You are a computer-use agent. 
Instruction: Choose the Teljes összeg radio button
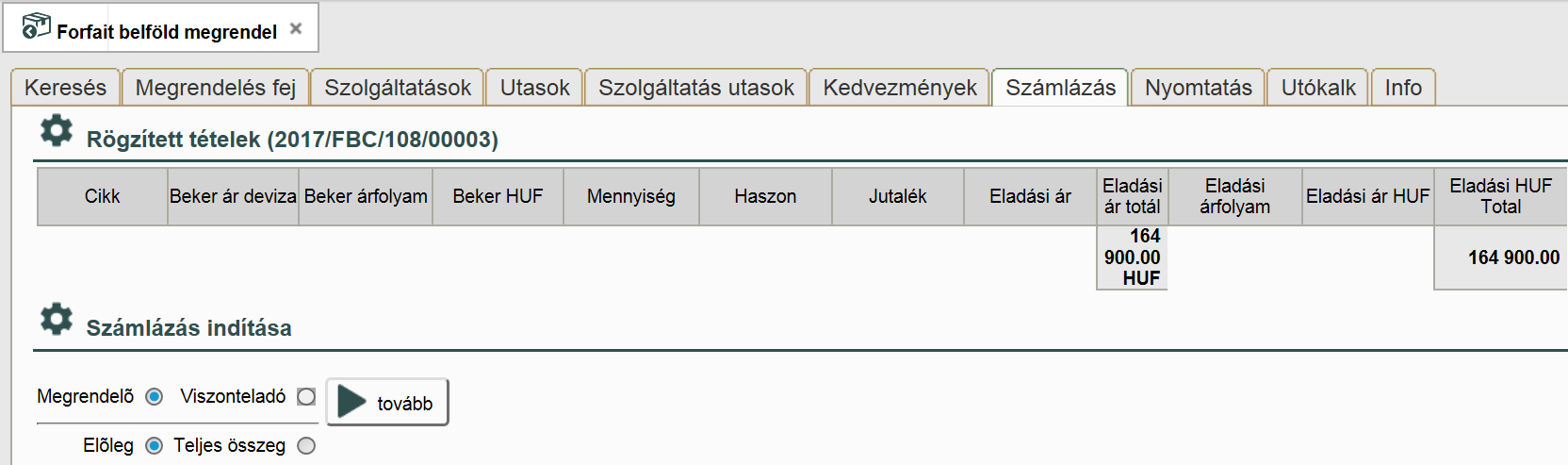[x=306, y=446]
